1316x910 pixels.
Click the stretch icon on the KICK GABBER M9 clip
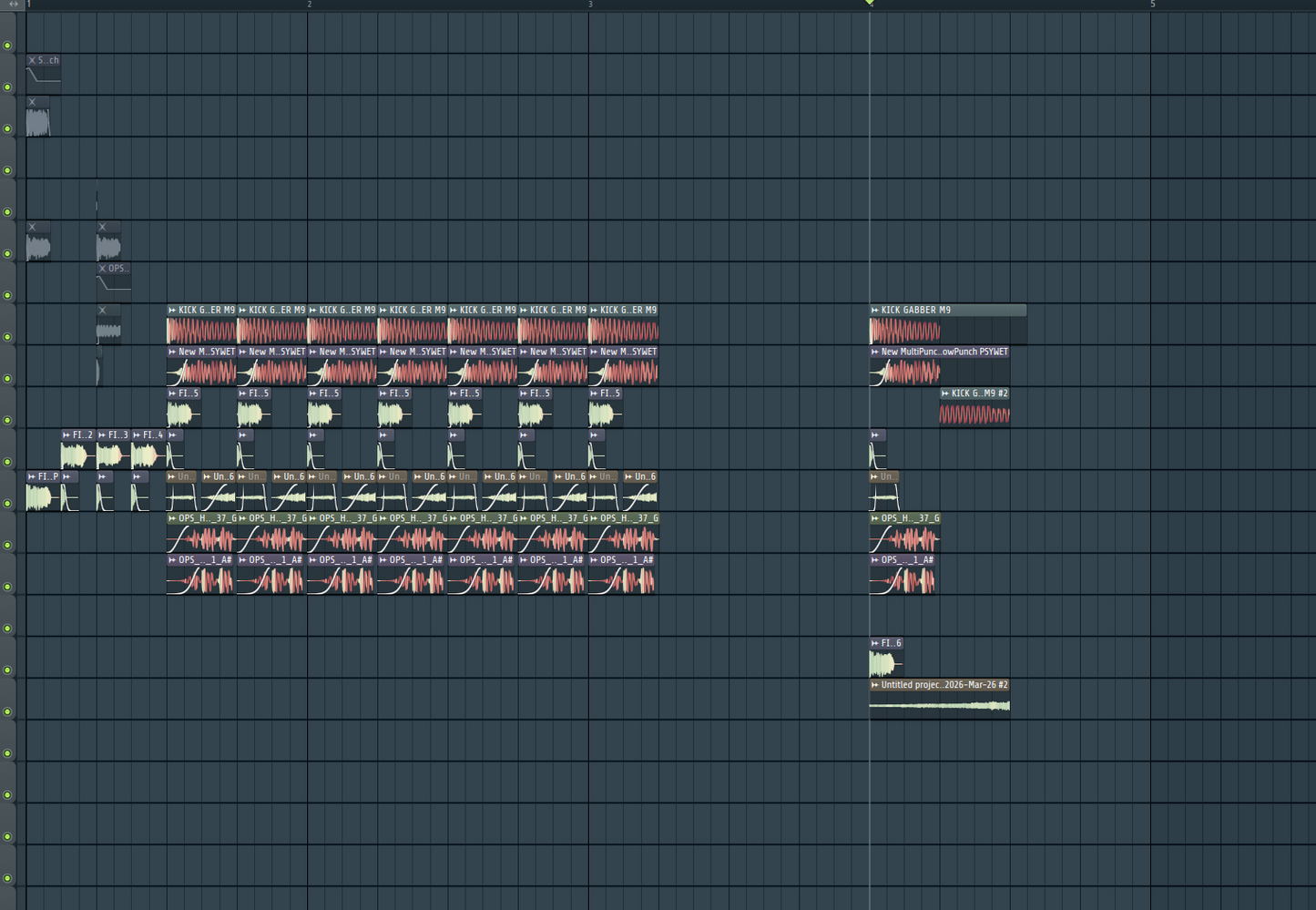pos(873,310)
